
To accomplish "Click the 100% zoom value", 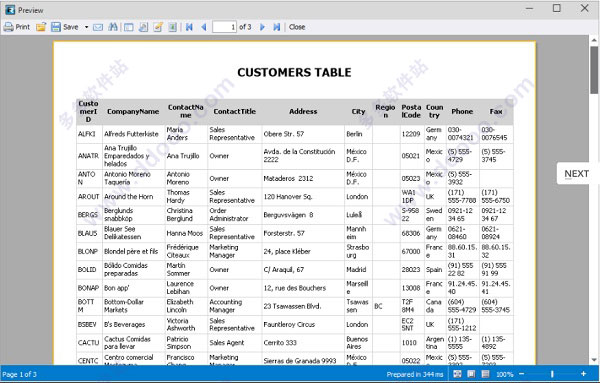I will (505, 374).
